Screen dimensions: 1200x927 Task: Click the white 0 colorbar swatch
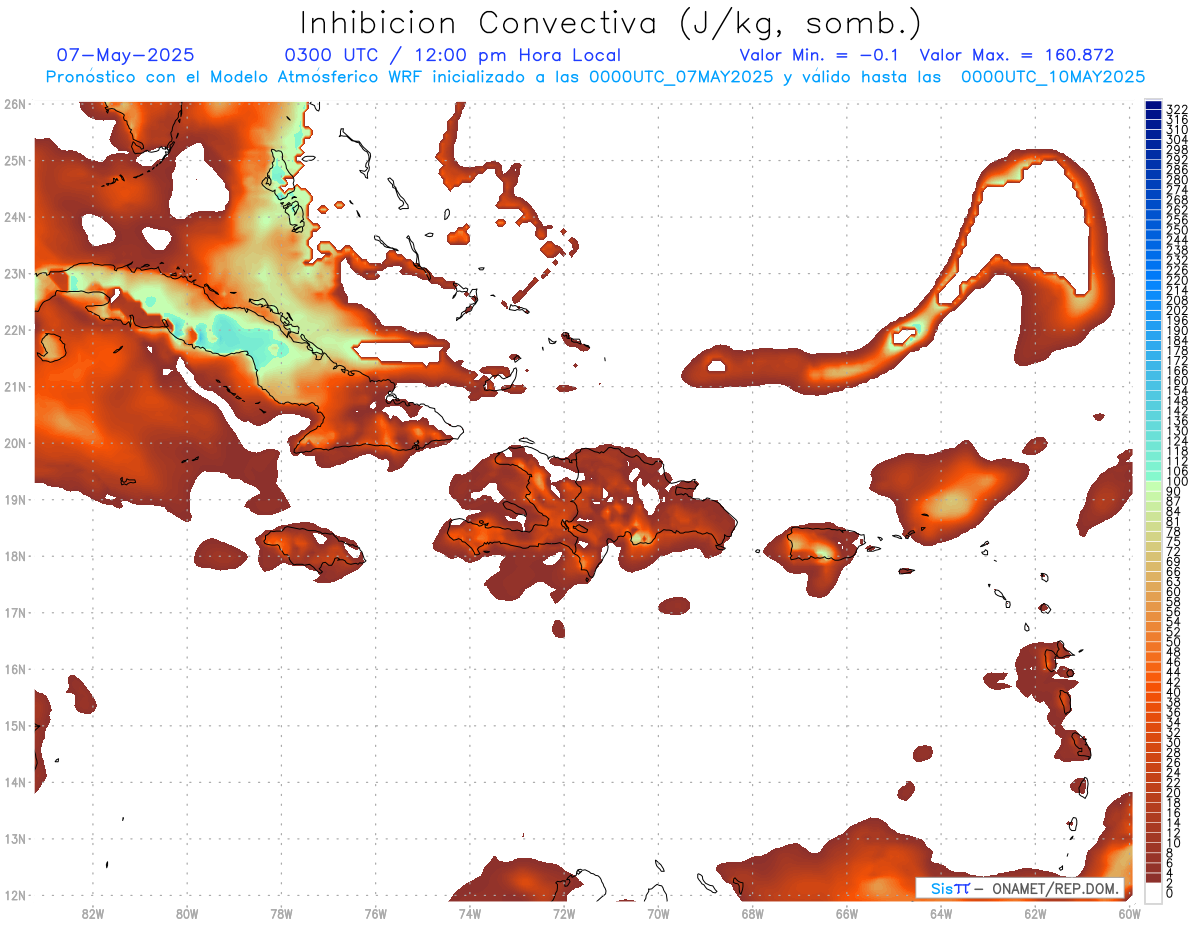tap(1153, 893)
